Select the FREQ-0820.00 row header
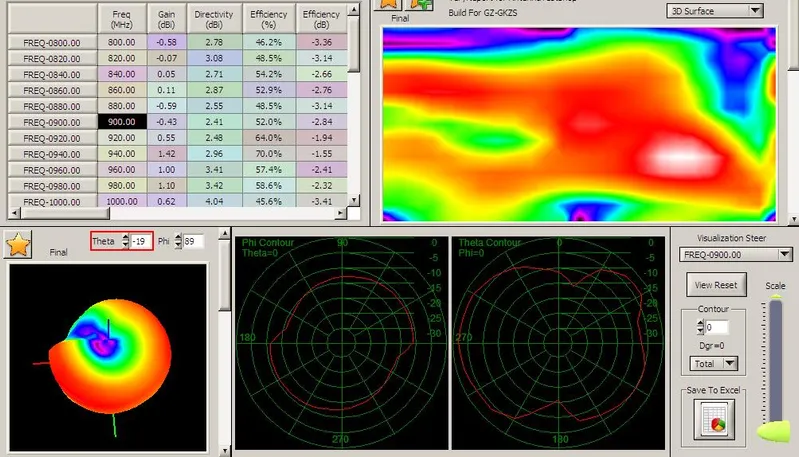The width and height of the screenshot is (799, 457). pyautogui.click(x=52, y=59)
